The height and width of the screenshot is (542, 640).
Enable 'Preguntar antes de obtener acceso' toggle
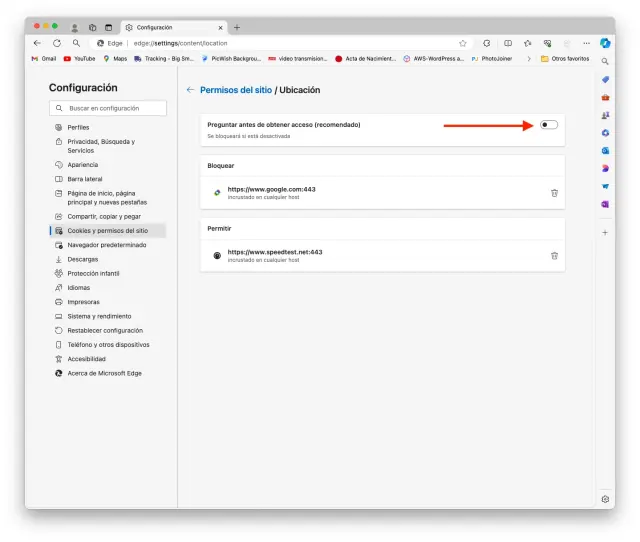click(x=548, y=125)
